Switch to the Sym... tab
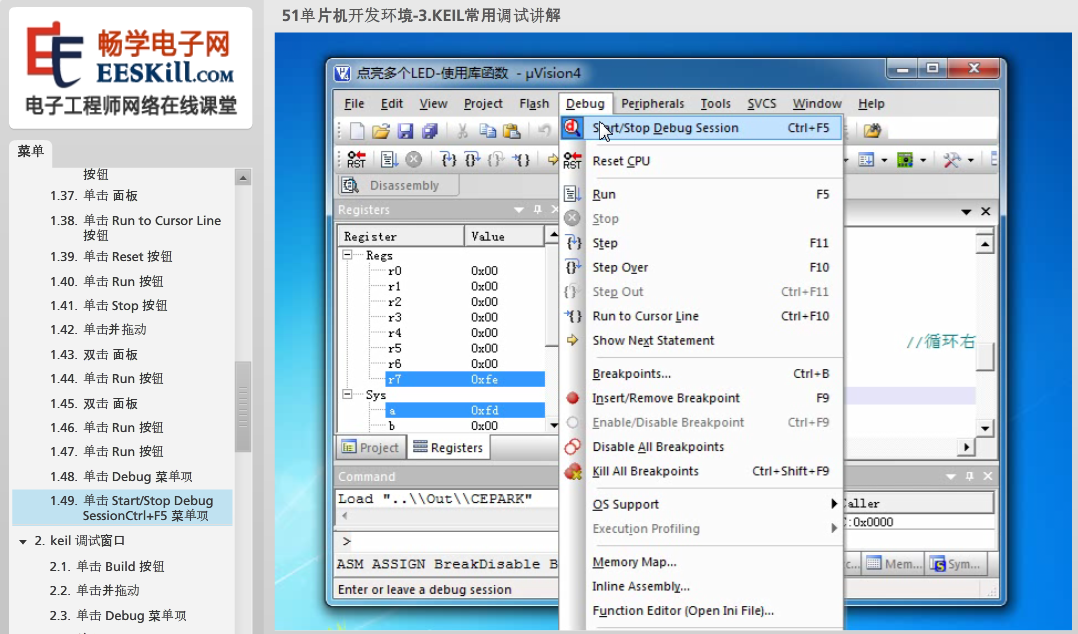The width and height of the screenshot is (1078, 634). point(955,564)
